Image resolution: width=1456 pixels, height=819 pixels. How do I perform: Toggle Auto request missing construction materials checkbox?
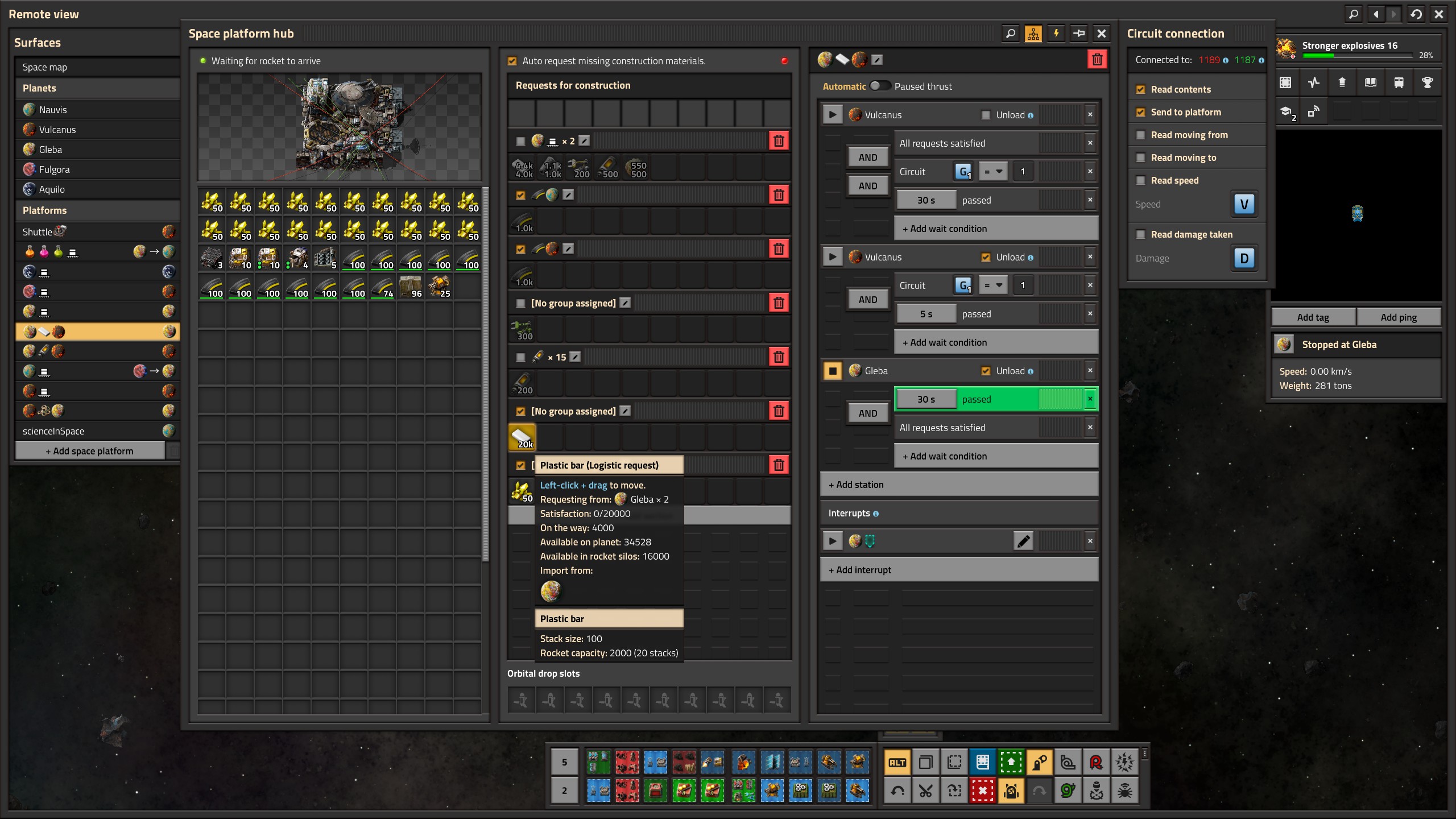(512, 61)
